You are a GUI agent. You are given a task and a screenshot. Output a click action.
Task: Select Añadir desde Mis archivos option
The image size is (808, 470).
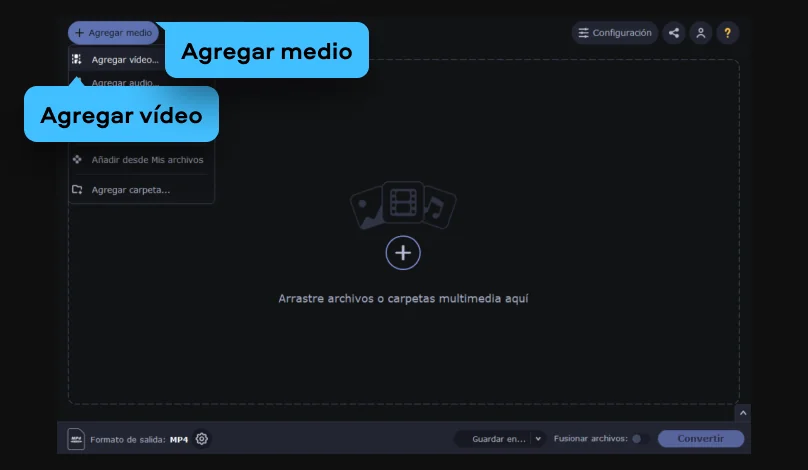pyautogui.click(x=147, y=159)
